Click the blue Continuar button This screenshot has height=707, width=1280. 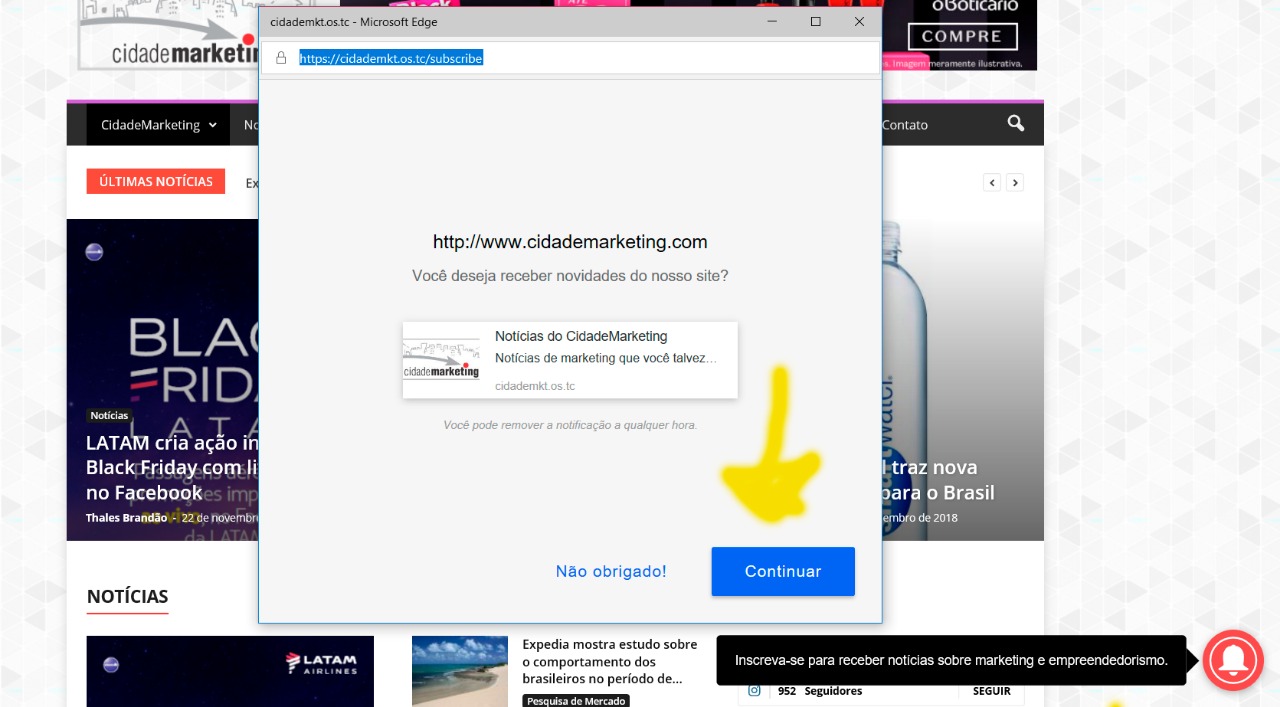[783, 571]
